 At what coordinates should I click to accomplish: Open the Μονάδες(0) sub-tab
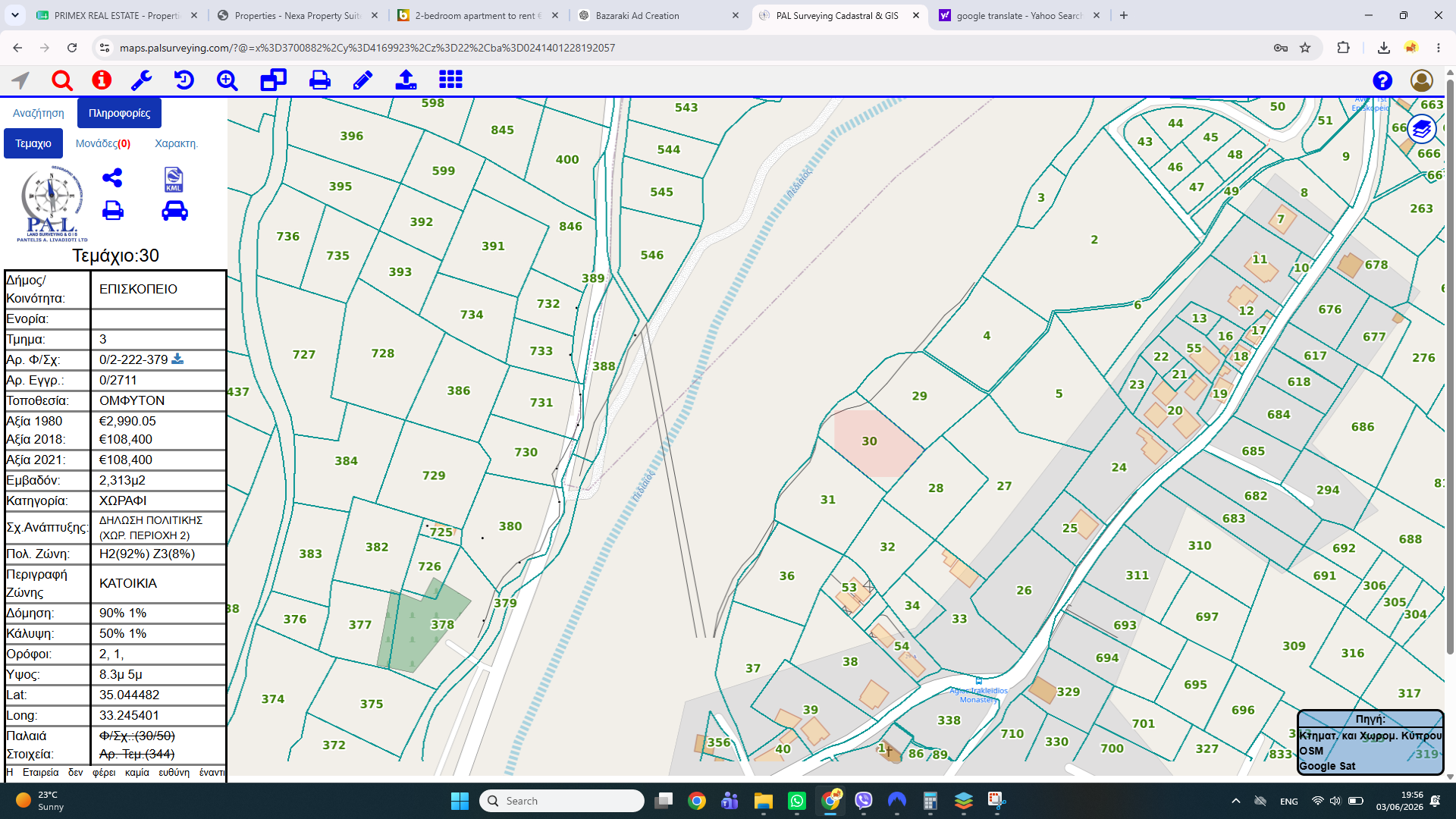point(103,143)
